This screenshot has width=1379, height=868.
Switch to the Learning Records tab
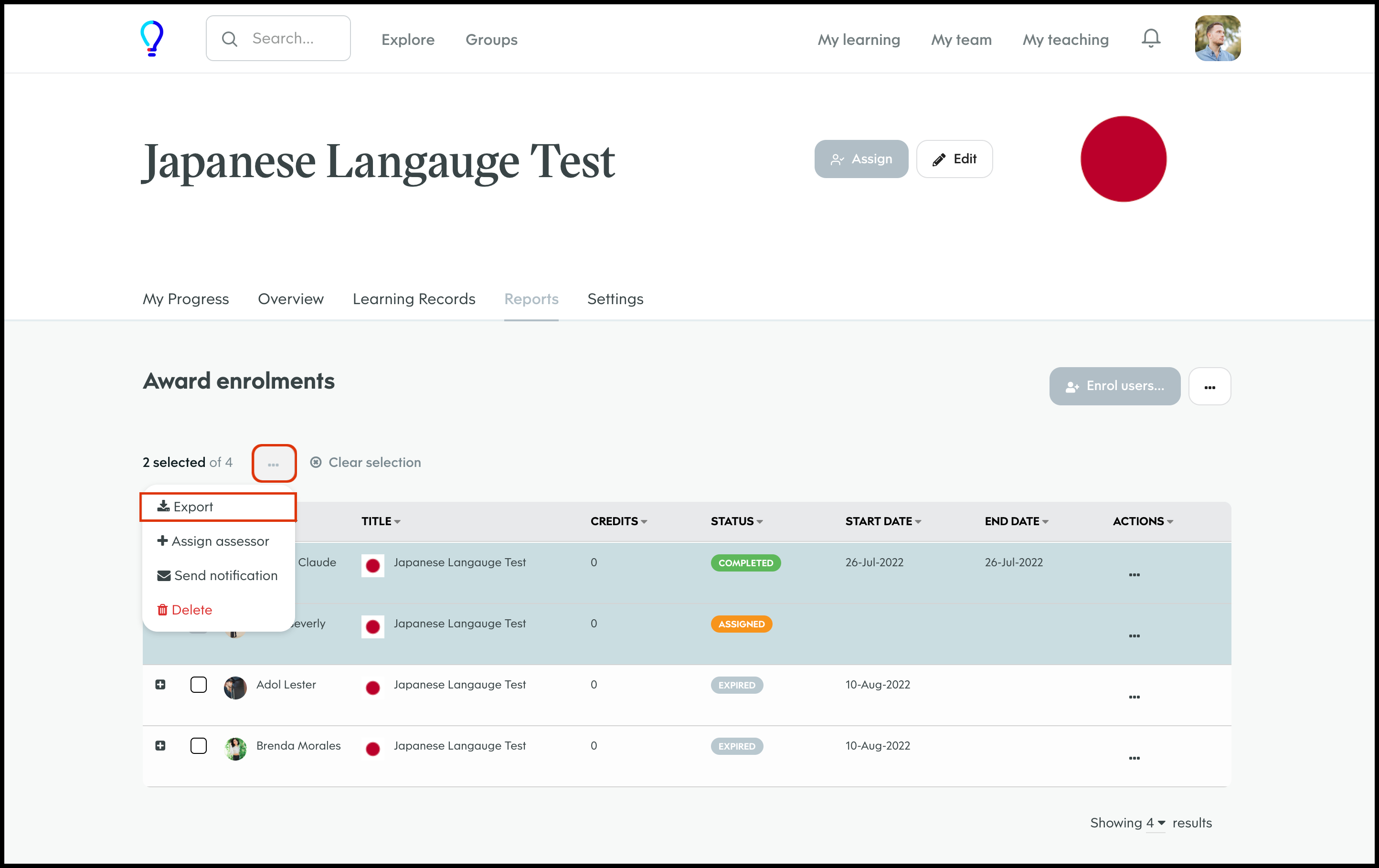click(x=414, y=299)
